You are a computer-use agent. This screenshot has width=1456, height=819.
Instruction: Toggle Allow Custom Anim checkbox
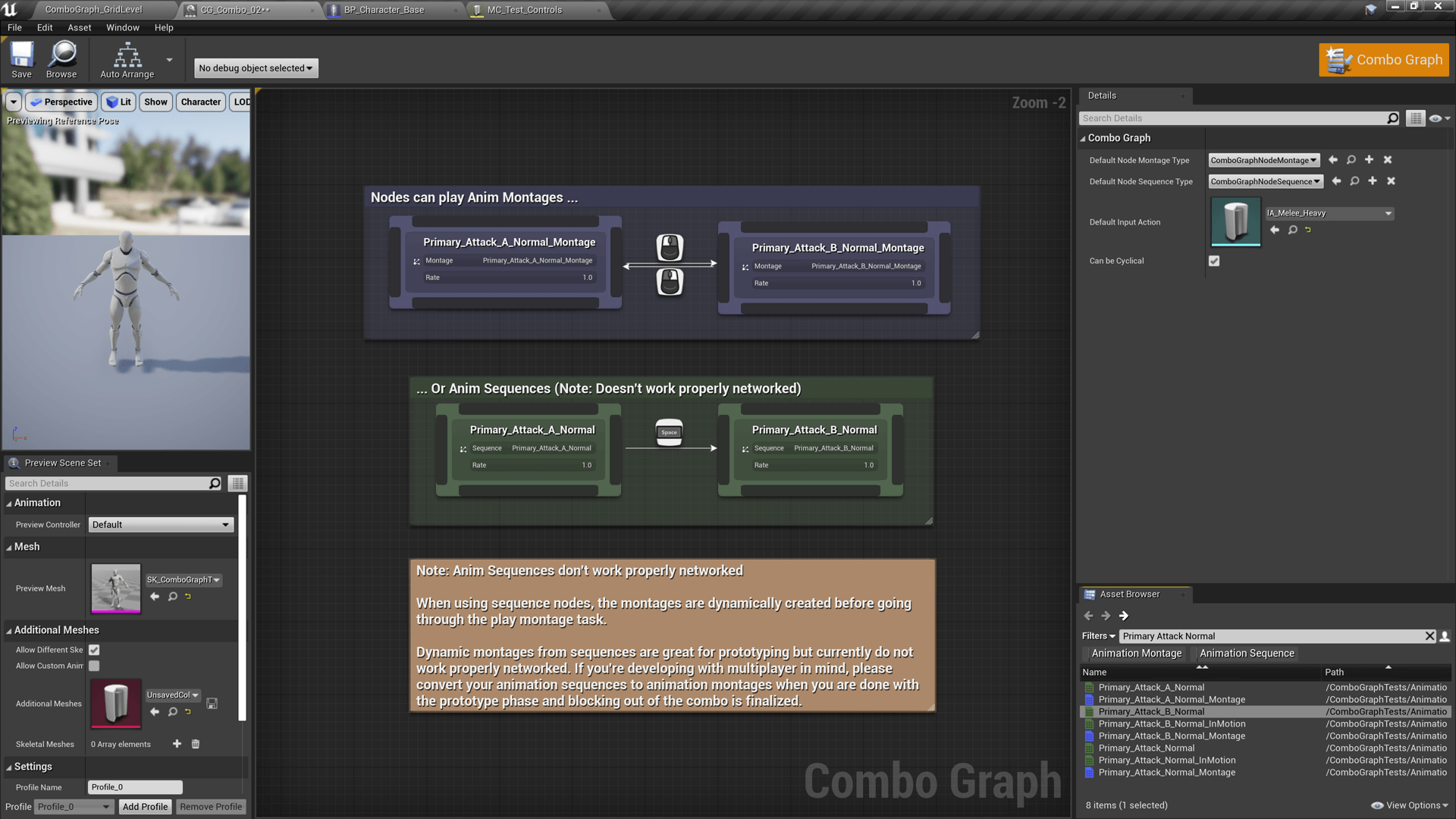pos(93,666)
